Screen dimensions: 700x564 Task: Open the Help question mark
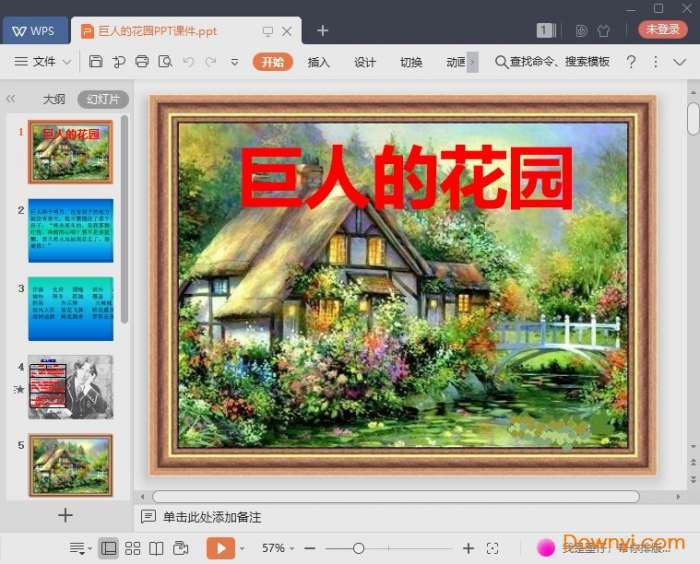pos(631,62)
